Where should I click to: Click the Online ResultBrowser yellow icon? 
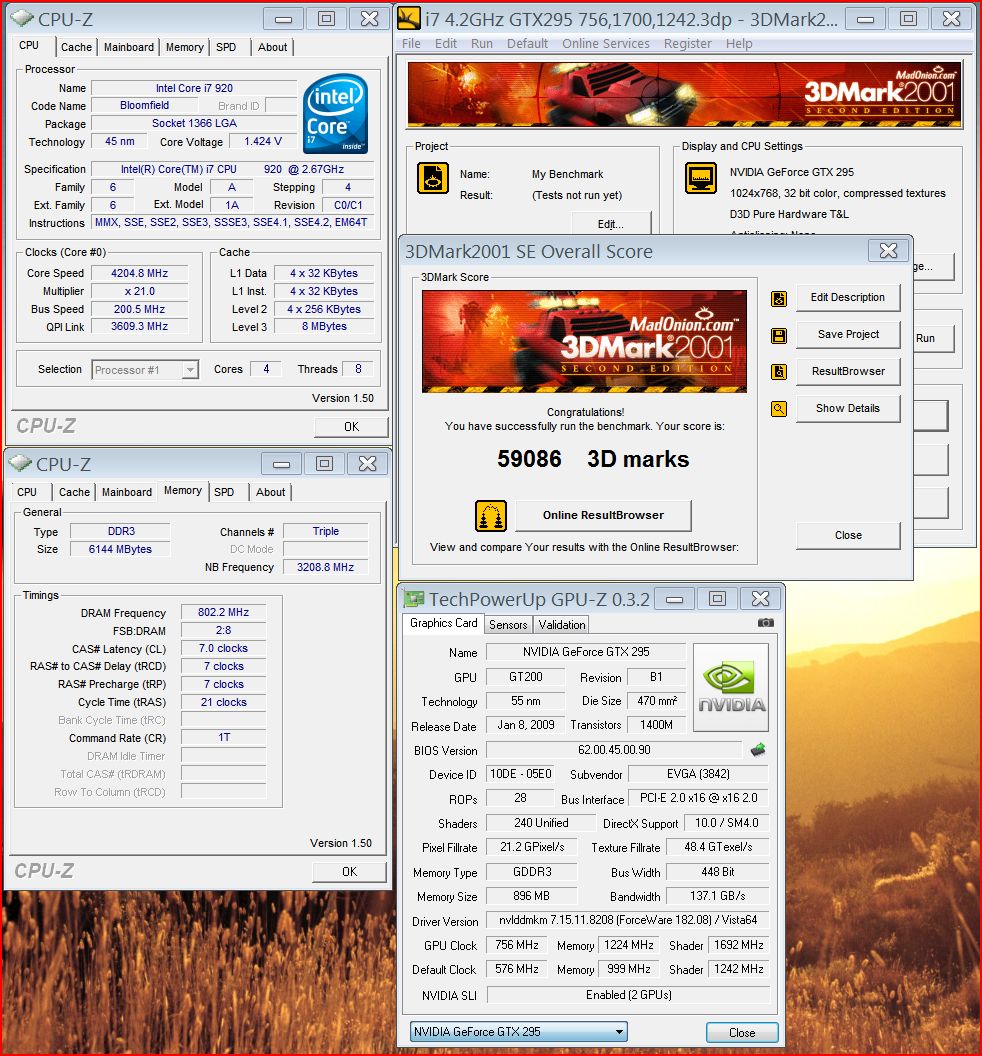[x=491, y=516]
